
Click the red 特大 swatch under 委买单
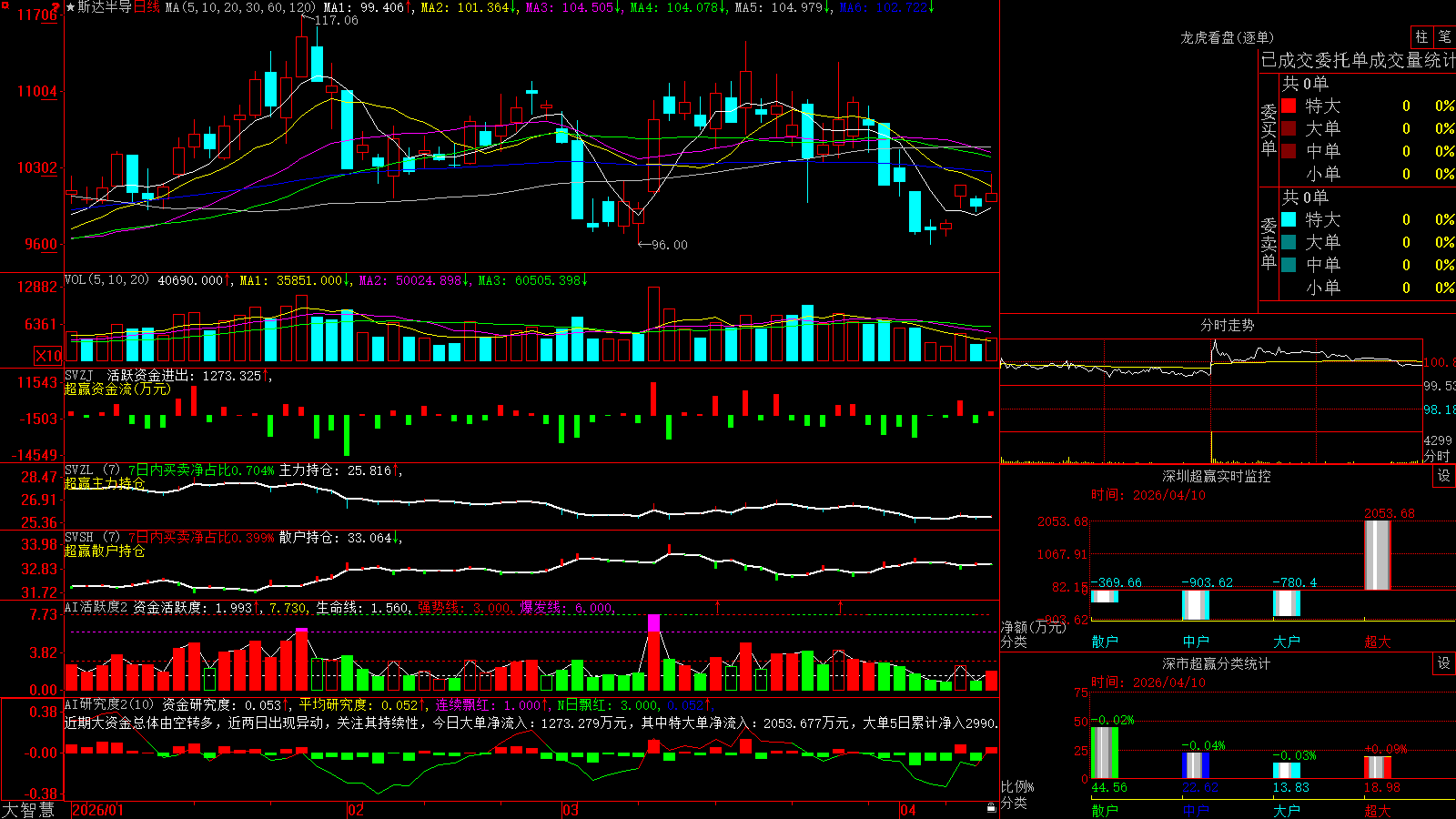click(1289, 106)
